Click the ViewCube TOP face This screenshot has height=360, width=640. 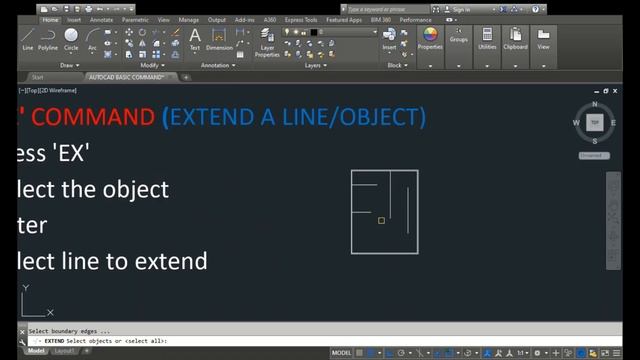(595, 122)
